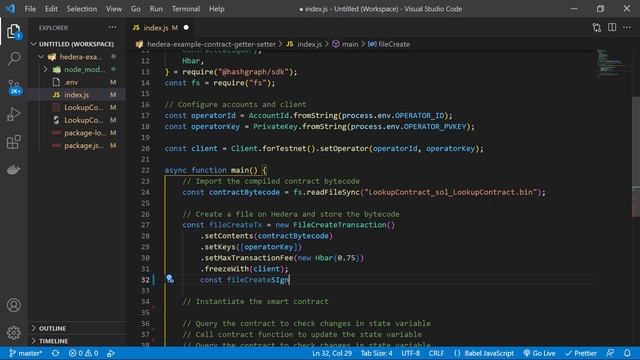Open the View menu
640x360 pixels.
(x=113, y=9)
